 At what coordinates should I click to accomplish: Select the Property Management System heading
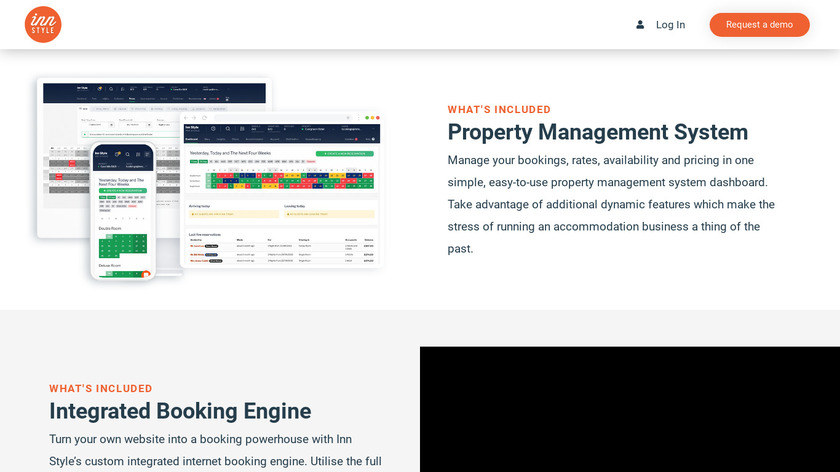pos(597,132)
